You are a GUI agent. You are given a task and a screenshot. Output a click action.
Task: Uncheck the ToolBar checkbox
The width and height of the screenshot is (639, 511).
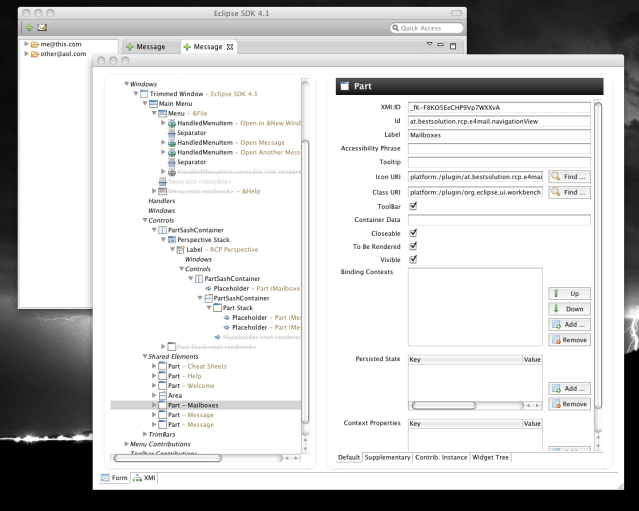point(414,206)
